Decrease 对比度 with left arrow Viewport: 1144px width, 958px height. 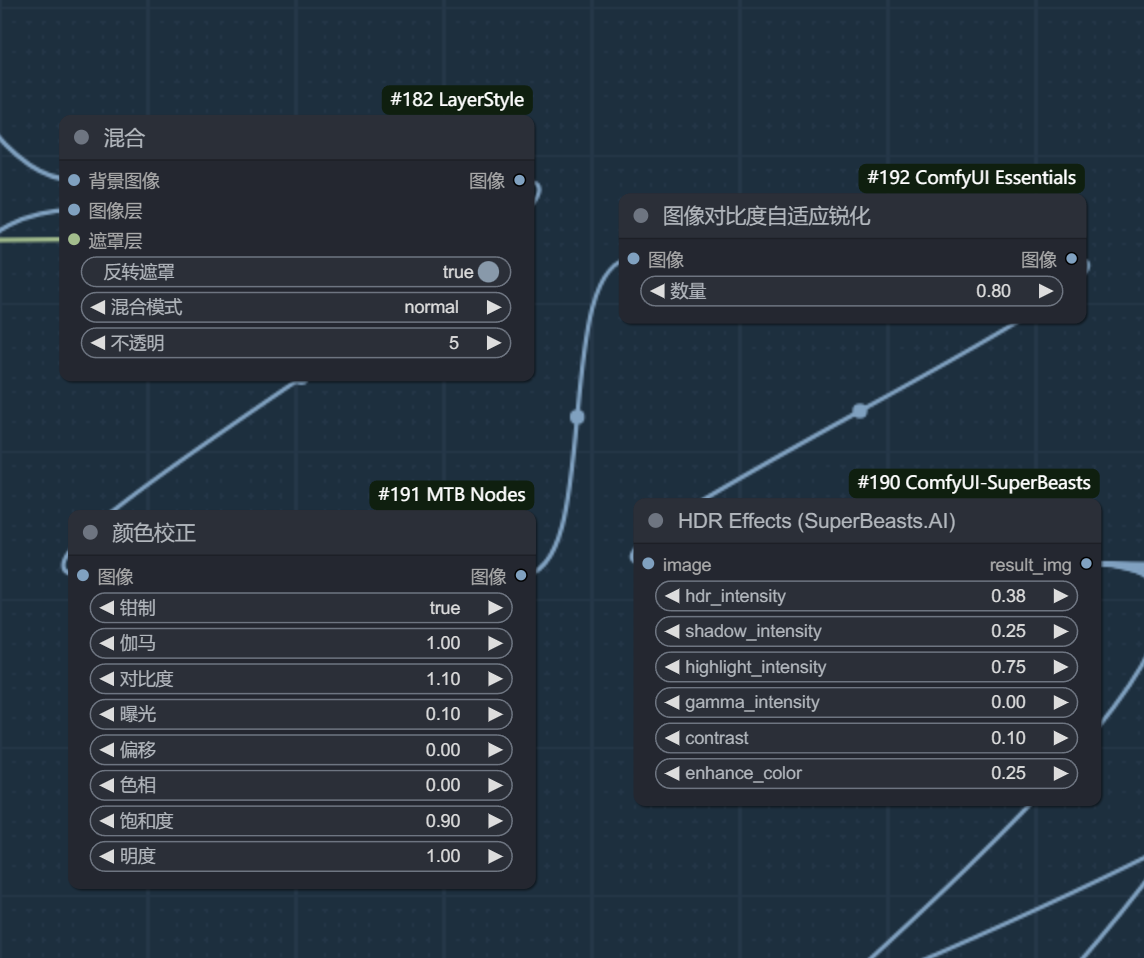tap(107, 679)
